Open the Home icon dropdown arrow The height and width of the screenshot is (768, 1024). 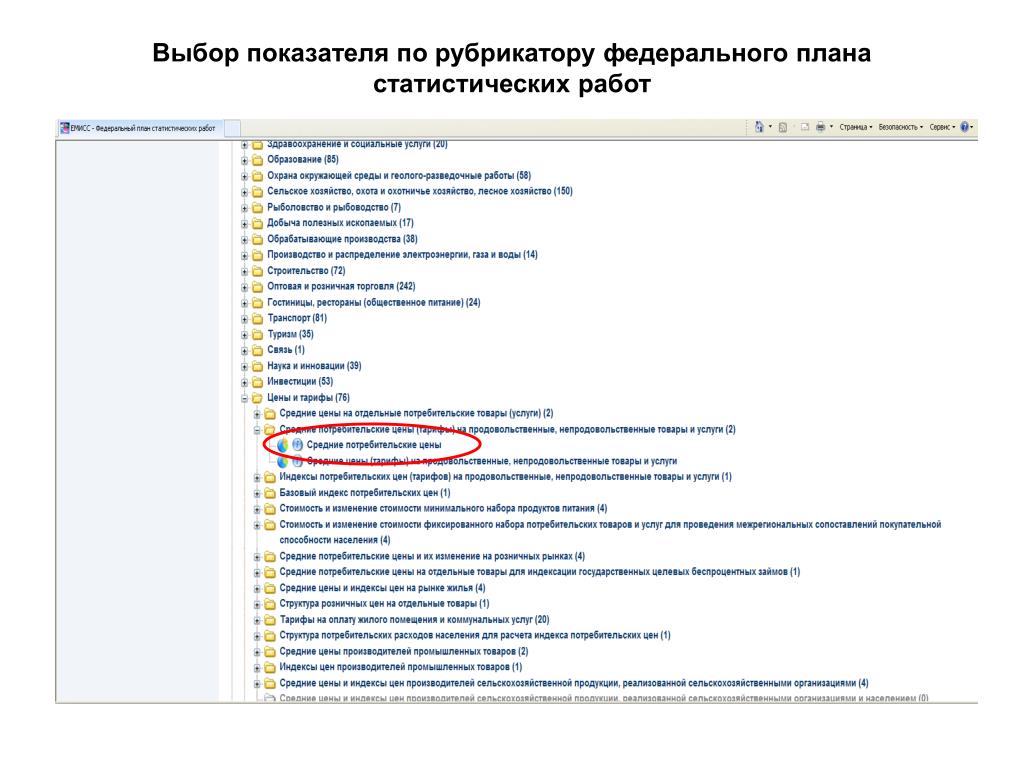pos(770,127)
